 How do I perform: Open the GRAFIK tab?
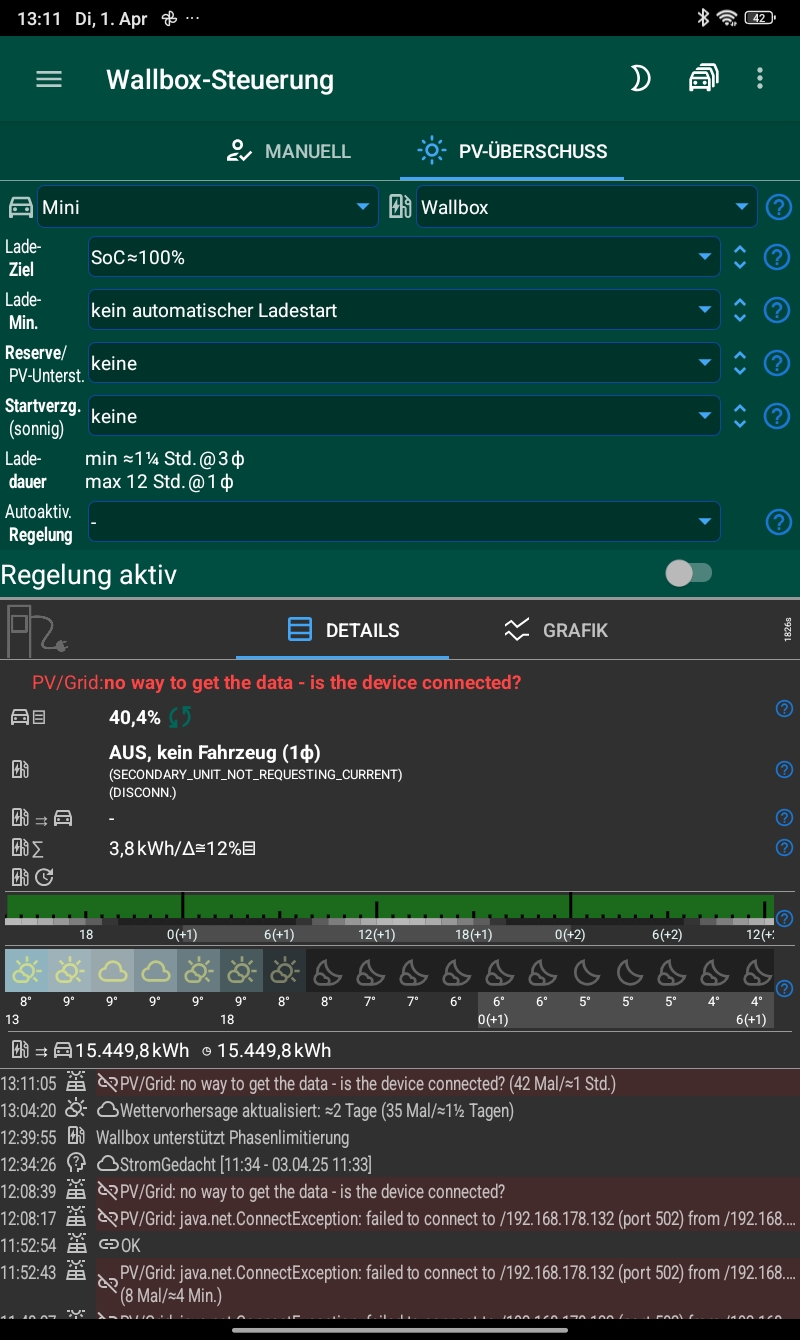coord(556,630)
